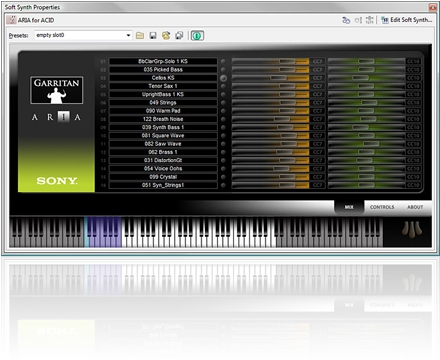Open the 081 Square Wave instrument slot

pyautogui.click(x=163, y=136)
